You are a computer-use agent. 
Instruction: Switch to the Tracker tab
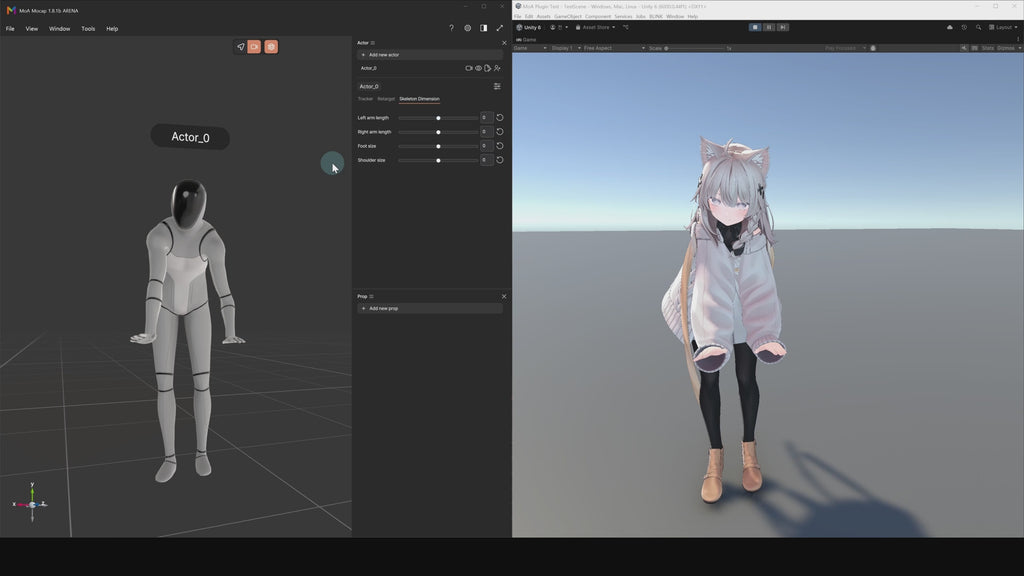[x=365, y=99]
